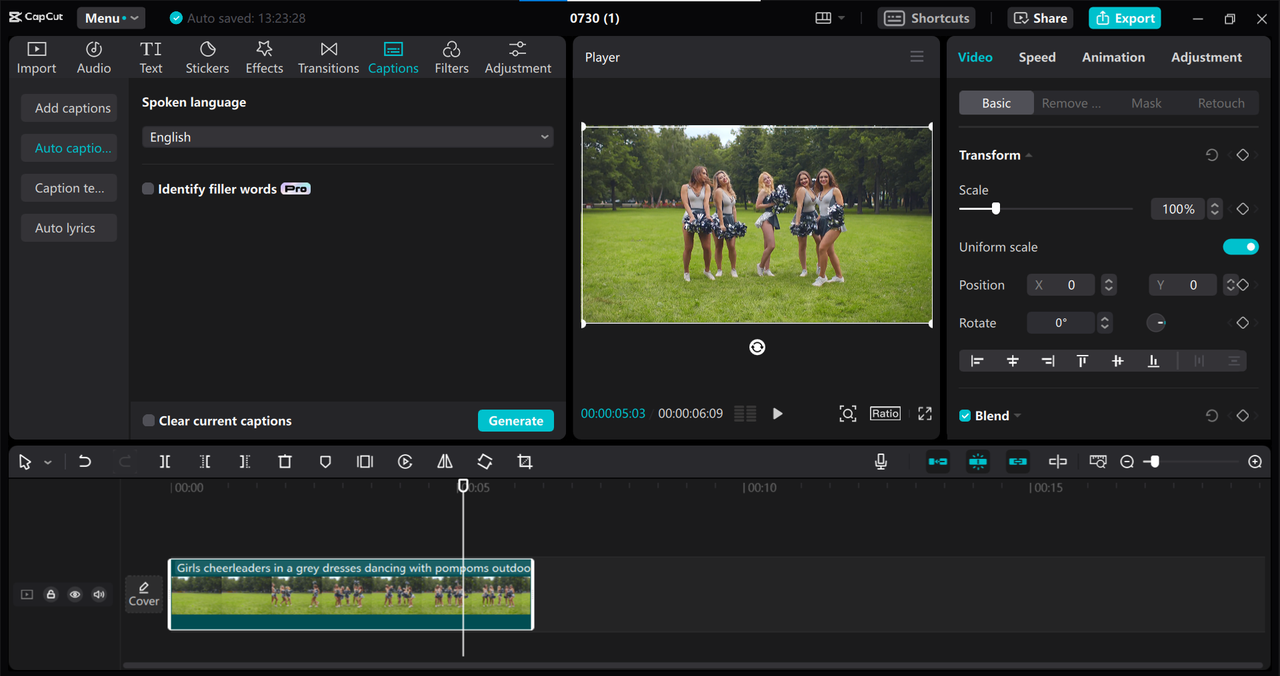
Task: Open the preview quality bars icon
Action: click(x=745, y=414)
